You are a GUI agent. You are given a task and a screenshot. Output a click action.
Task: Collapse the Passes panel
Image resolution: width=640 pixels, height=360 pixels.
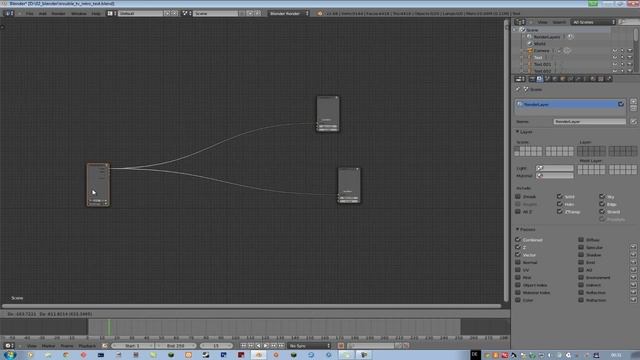518,229
